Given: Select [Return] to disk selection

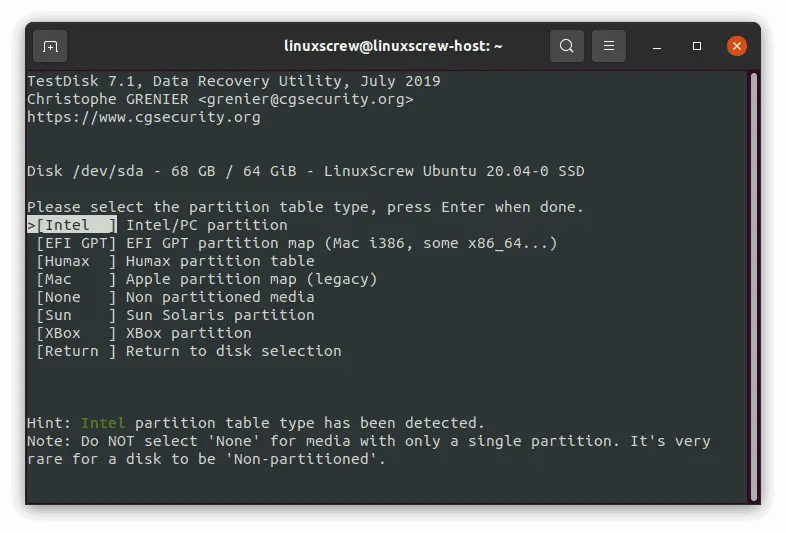Looking at the screenshot, I should click(x=76, y=351).
